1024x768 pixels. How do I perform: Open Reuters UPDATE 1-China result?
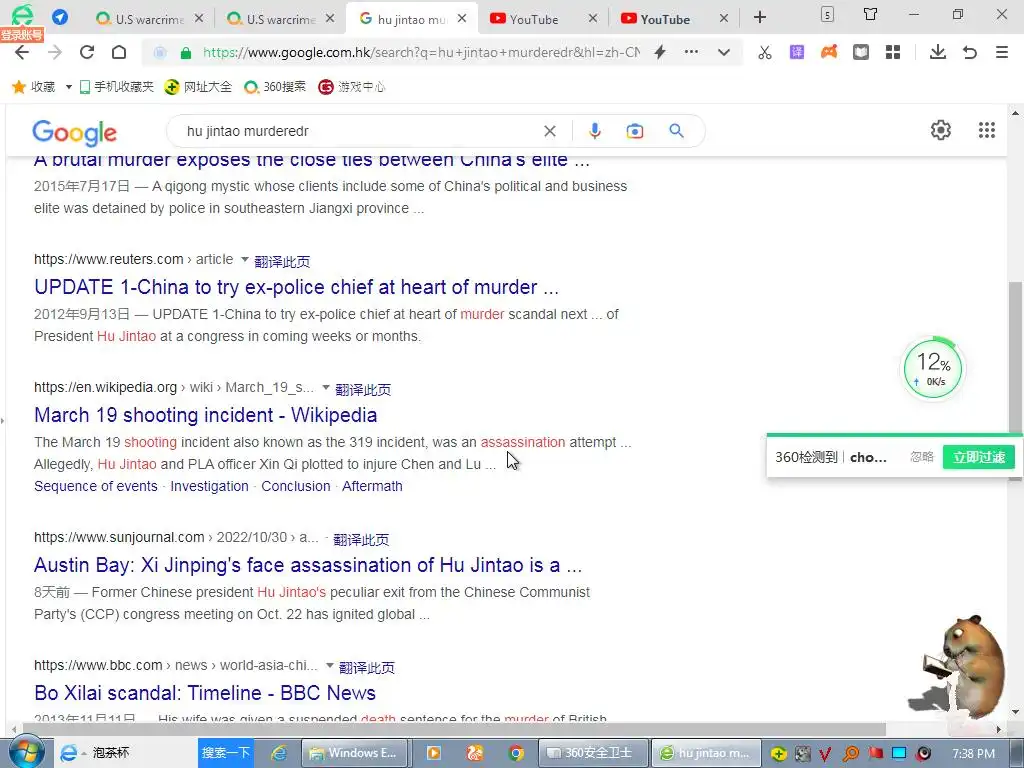click(296, 287)
